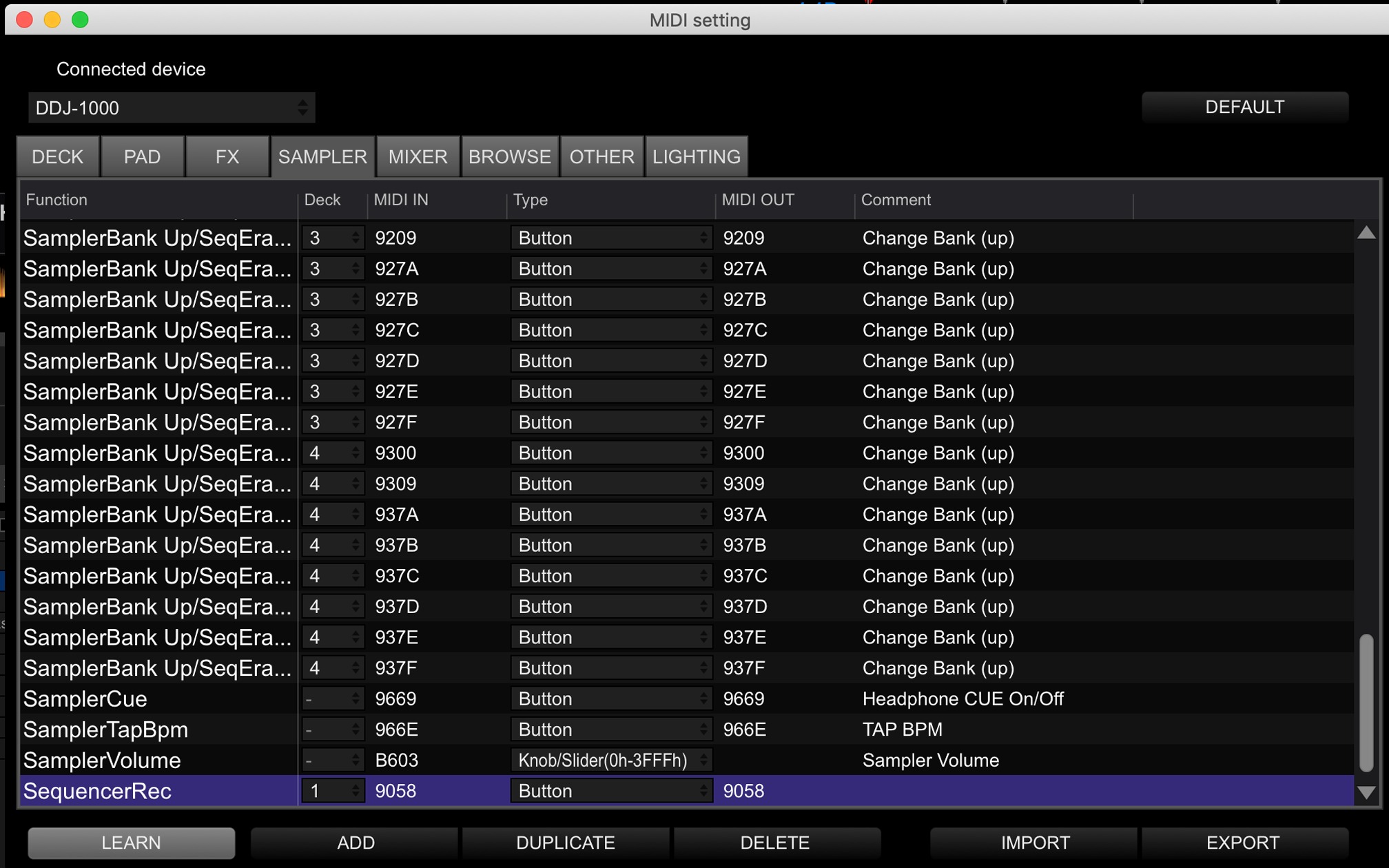Switch to the DECK tab

pyautogui.click(x=58, y=156)
